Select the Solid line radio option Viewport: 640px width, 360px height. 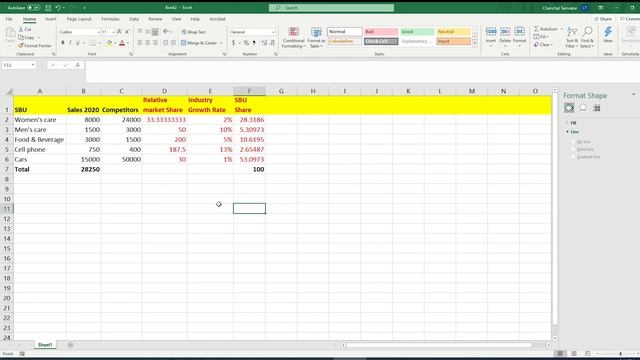point(573,149)
